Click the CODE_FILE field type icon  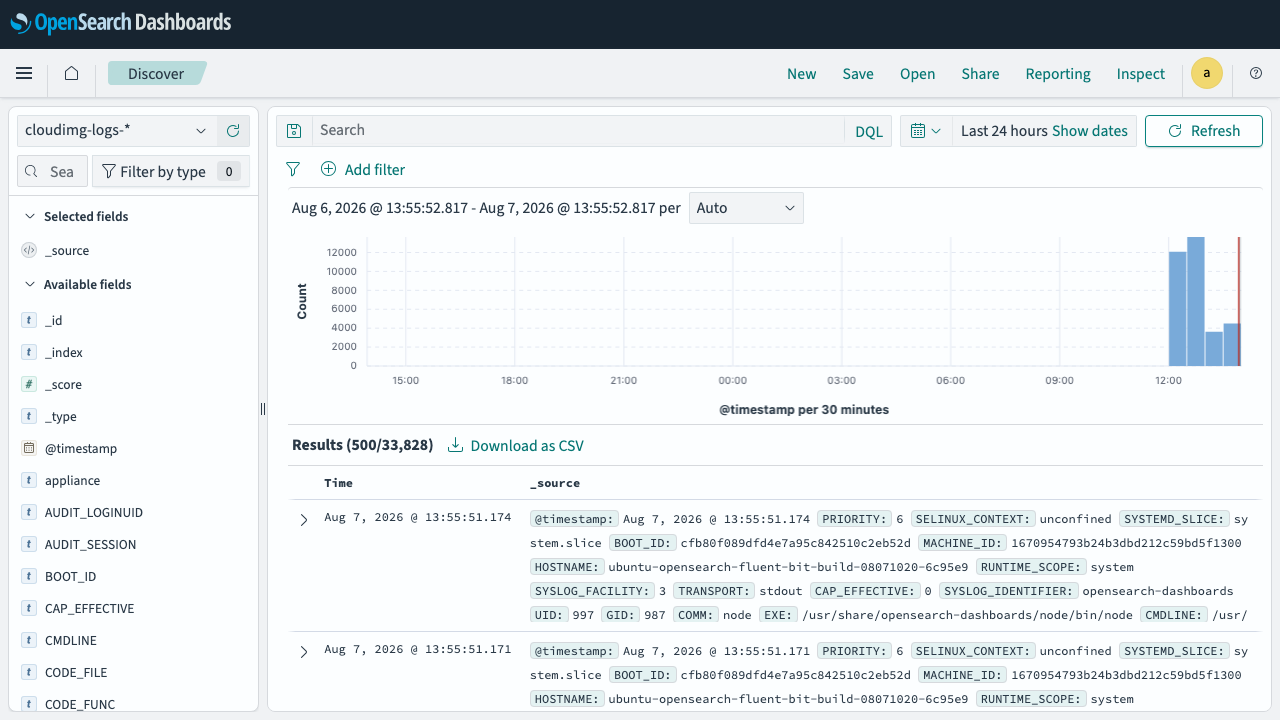[x=29, y=673]
